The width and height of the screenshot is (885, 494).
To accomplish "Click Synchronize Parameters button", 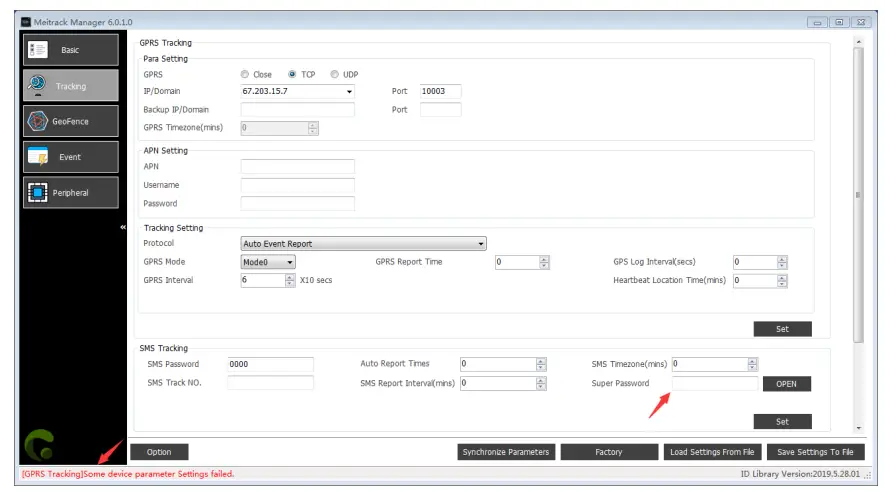I will point(506,452).
